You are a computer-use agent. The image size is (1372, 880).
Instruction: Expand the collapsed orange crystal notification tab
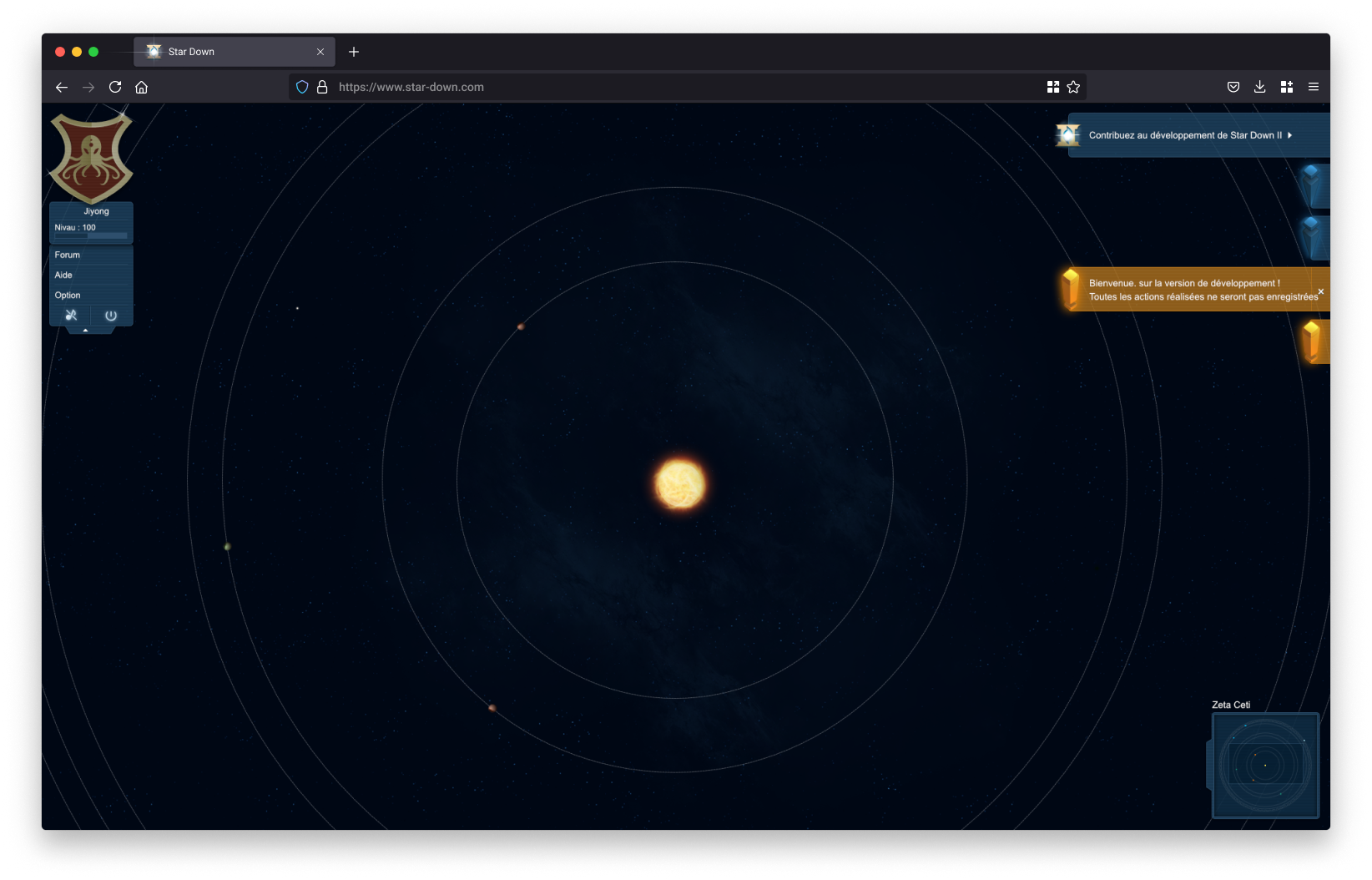pyautogui.click(x=1313, y=341)
